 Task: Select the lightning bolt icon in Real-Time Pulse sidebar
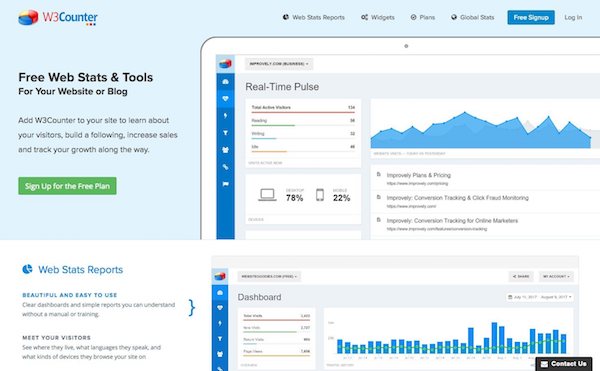pos(225,116)
